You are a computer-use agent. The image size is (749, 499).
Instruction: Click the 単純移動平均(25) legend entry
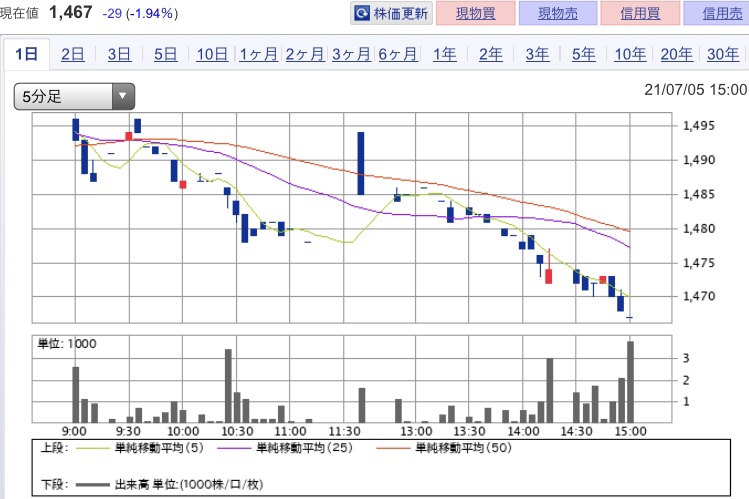point(285,448)
